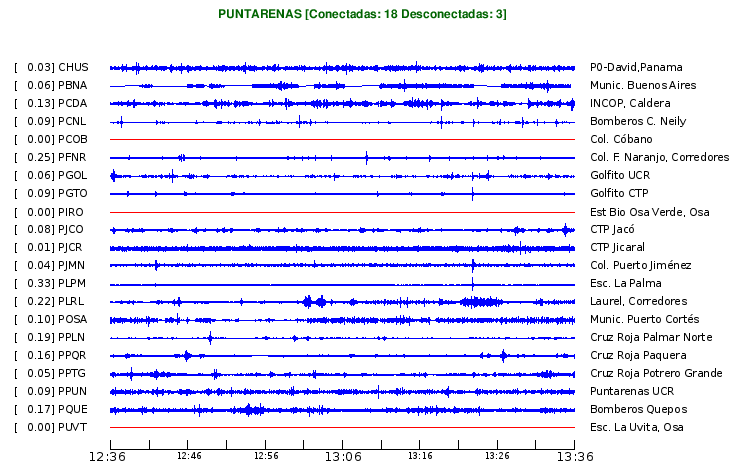The height and width of the screenshot is (463, 740).
Task: Select the PLPM station code
Action: click(x=72, y=283)
